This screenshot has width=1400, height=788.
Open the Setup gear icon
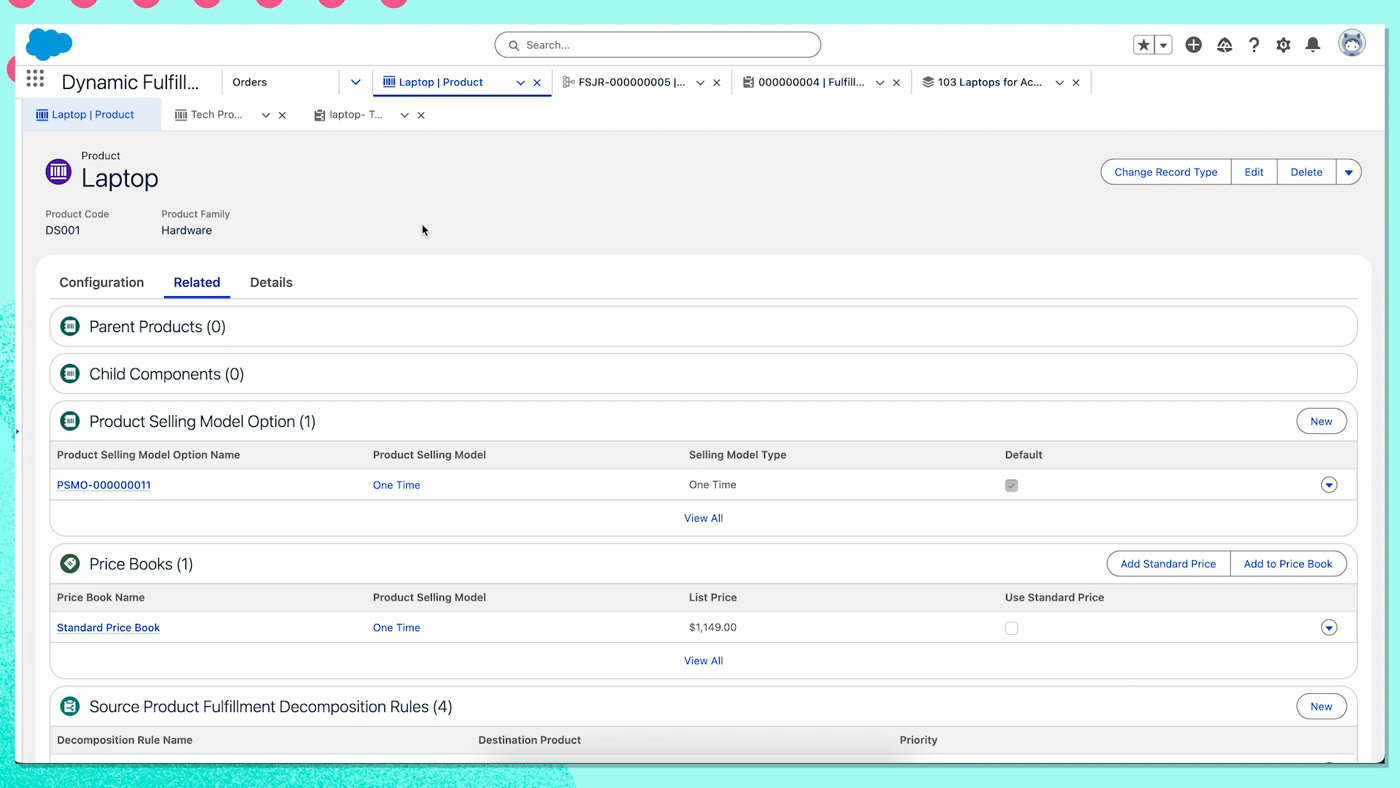pos(1283,45)
